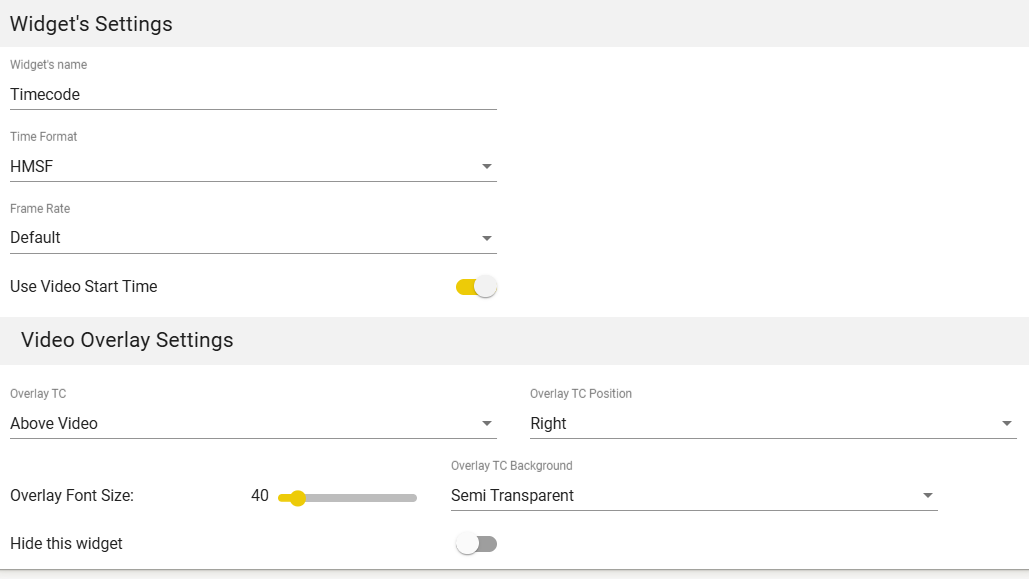
Task: Open the Frame Rate dropdown showing Default
Action: click(x=253, y=238)
